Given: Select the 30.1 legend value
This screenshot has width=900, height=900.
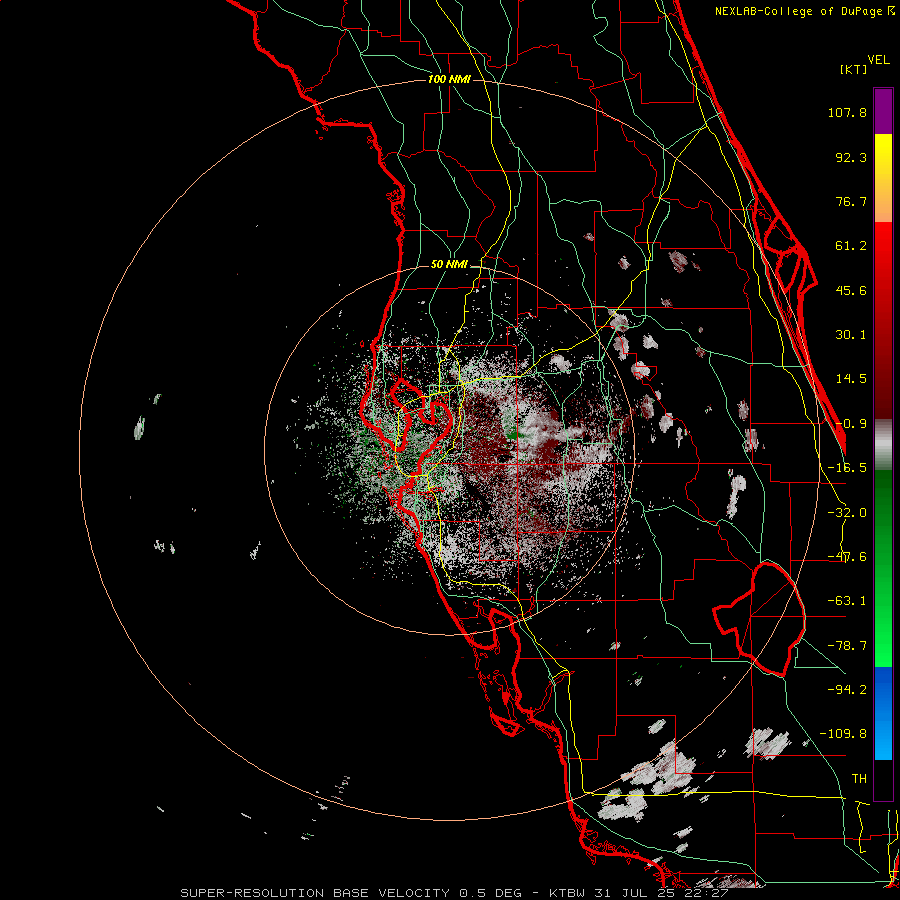Looking at the screenshot, I should (x=851, y=335).
